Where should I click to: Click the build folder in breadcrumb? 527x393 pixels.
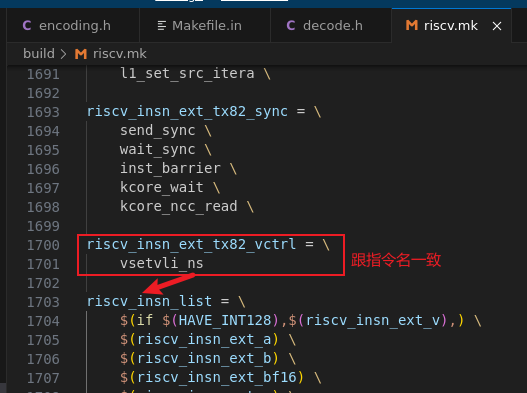coord(39,53)
